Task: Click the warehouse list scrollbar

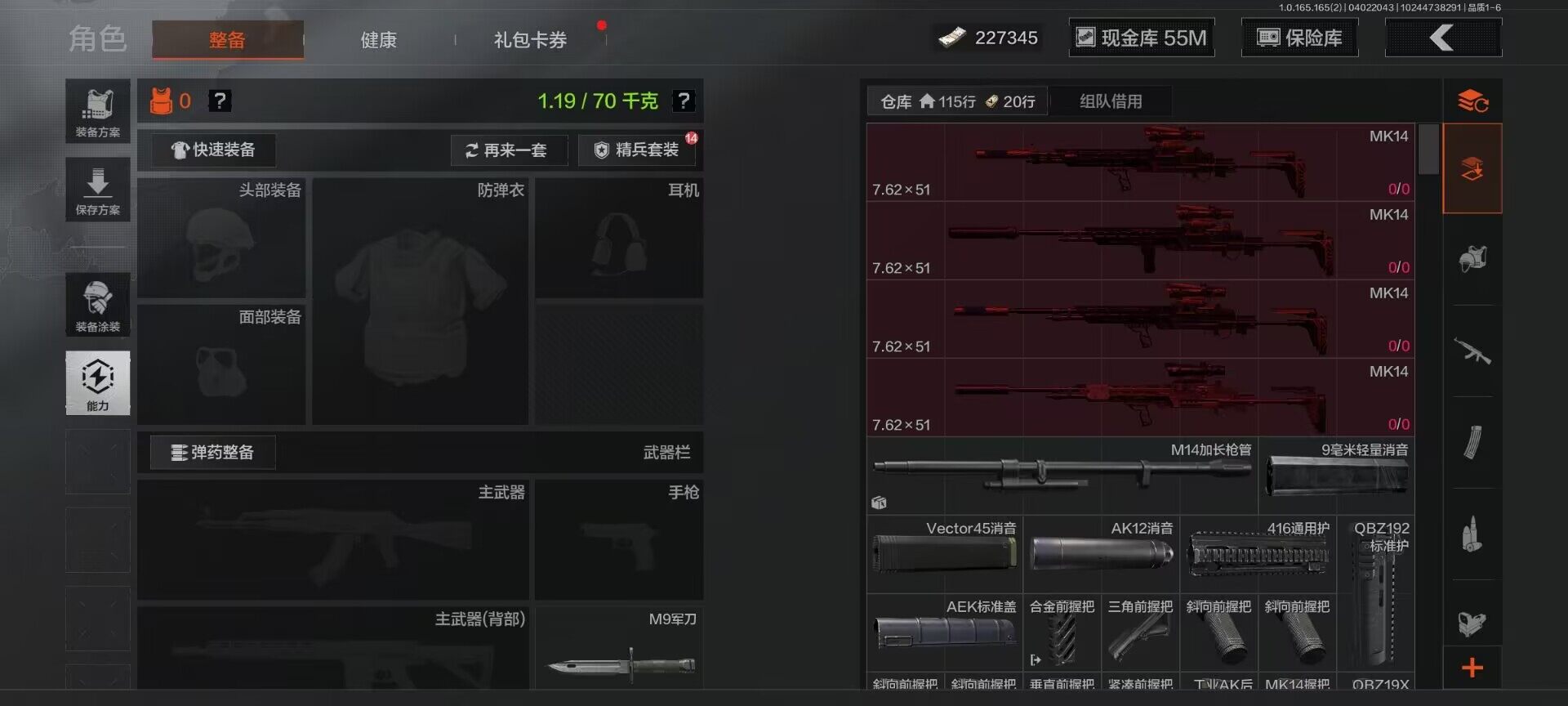Action: pos(1428,149)
